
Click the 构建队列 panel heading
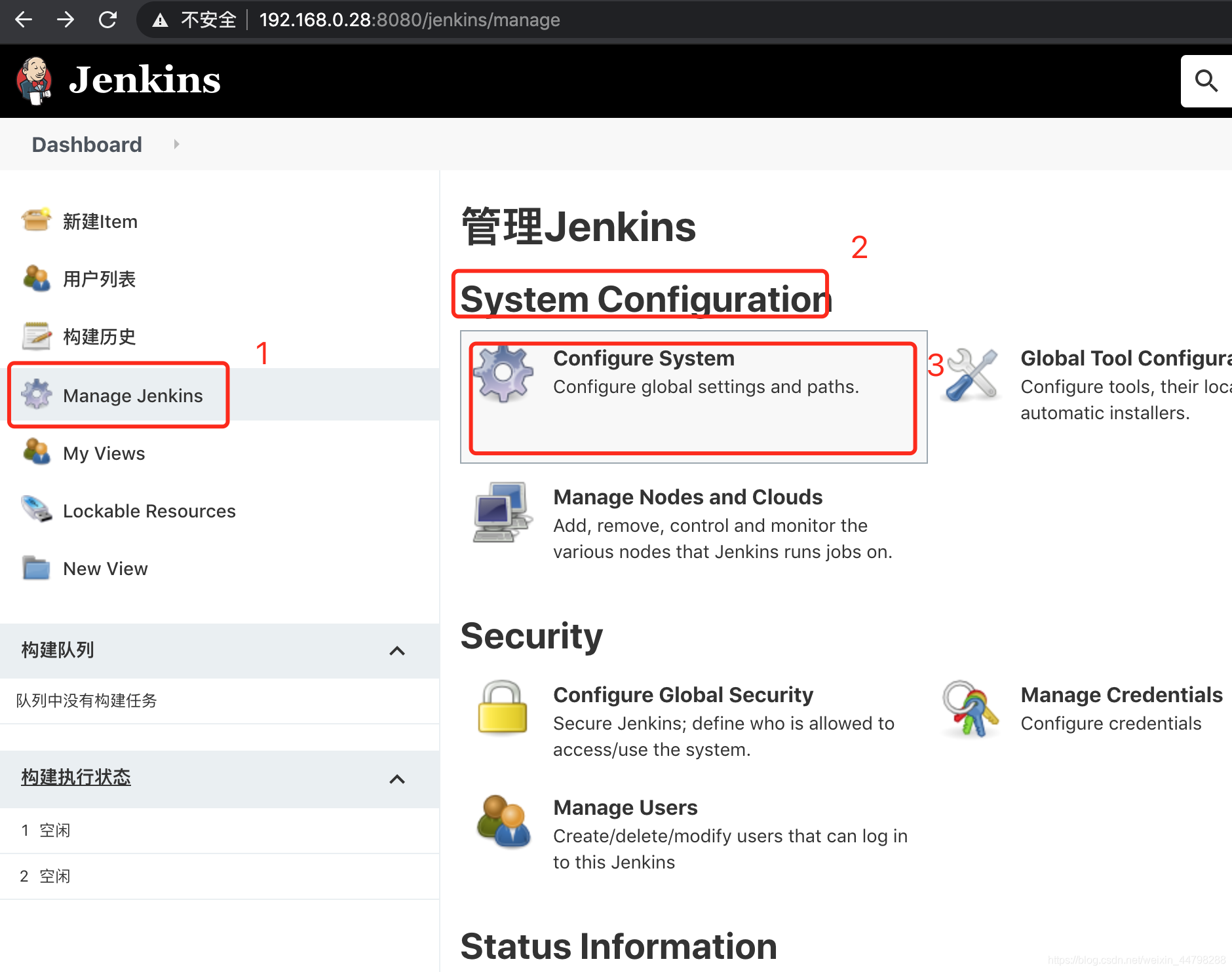coord(58,650)
